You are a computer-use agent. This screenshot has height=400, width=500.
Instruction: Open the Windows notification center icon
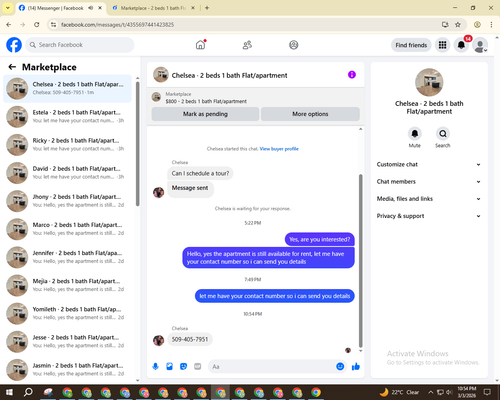487,392
